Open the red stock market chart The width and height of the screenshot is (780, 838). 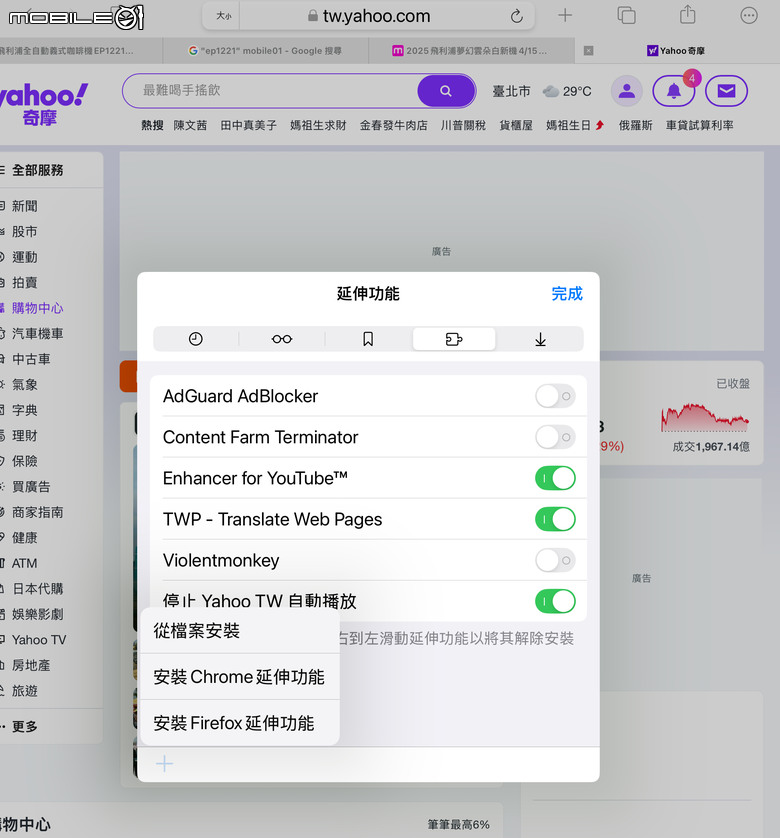[x=705, y=418]
